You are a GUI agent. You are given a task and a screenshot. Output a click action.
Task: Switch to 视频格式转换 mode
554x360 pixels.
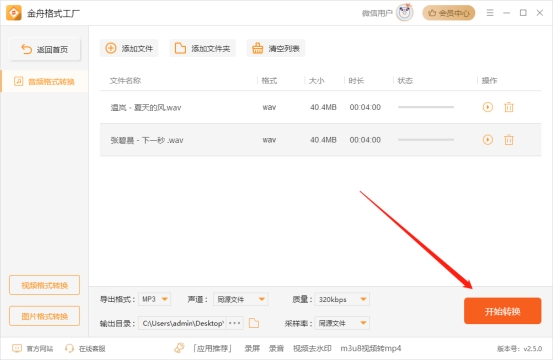[x=45, y=285]
